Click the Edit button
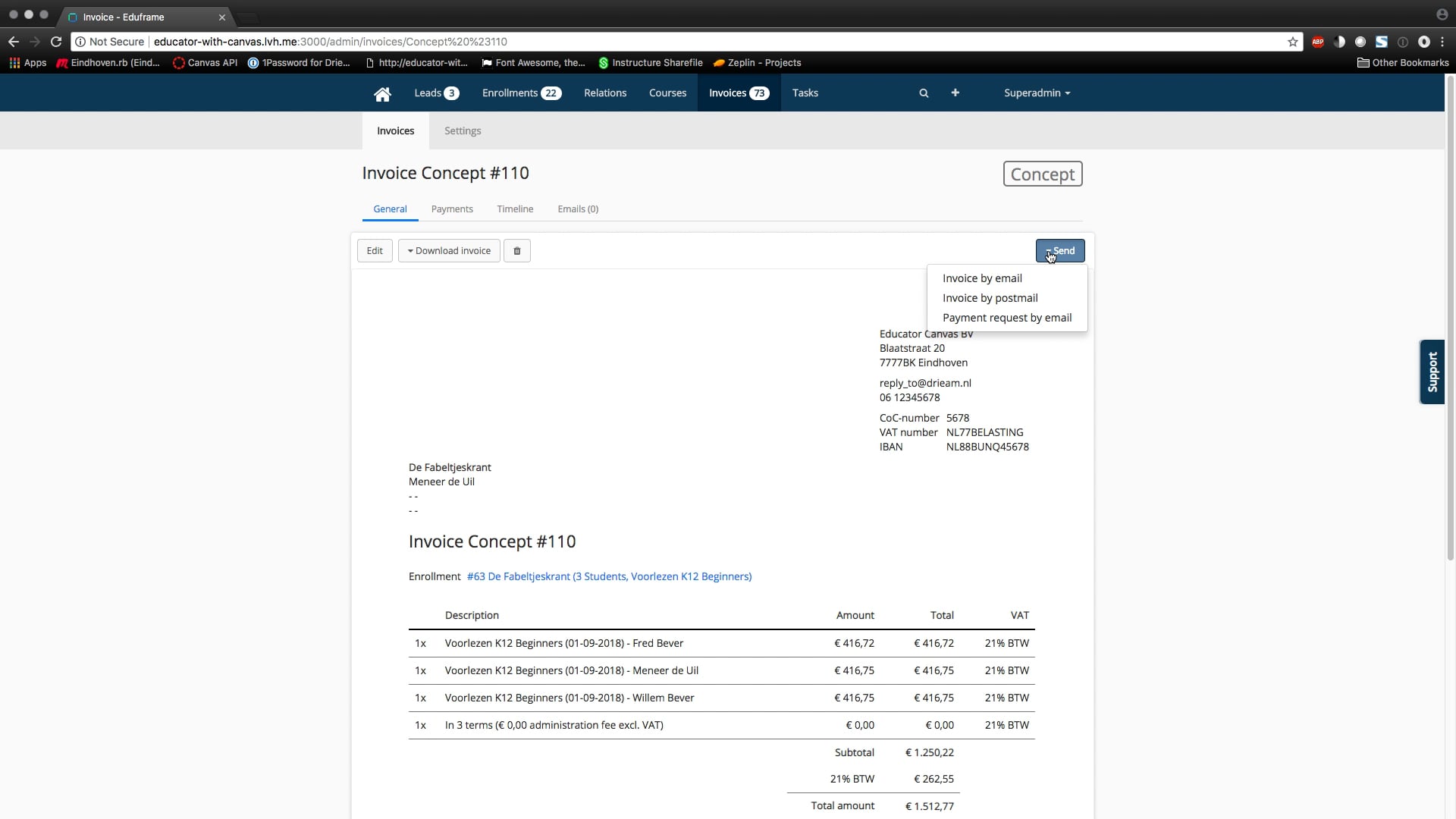 375,250
